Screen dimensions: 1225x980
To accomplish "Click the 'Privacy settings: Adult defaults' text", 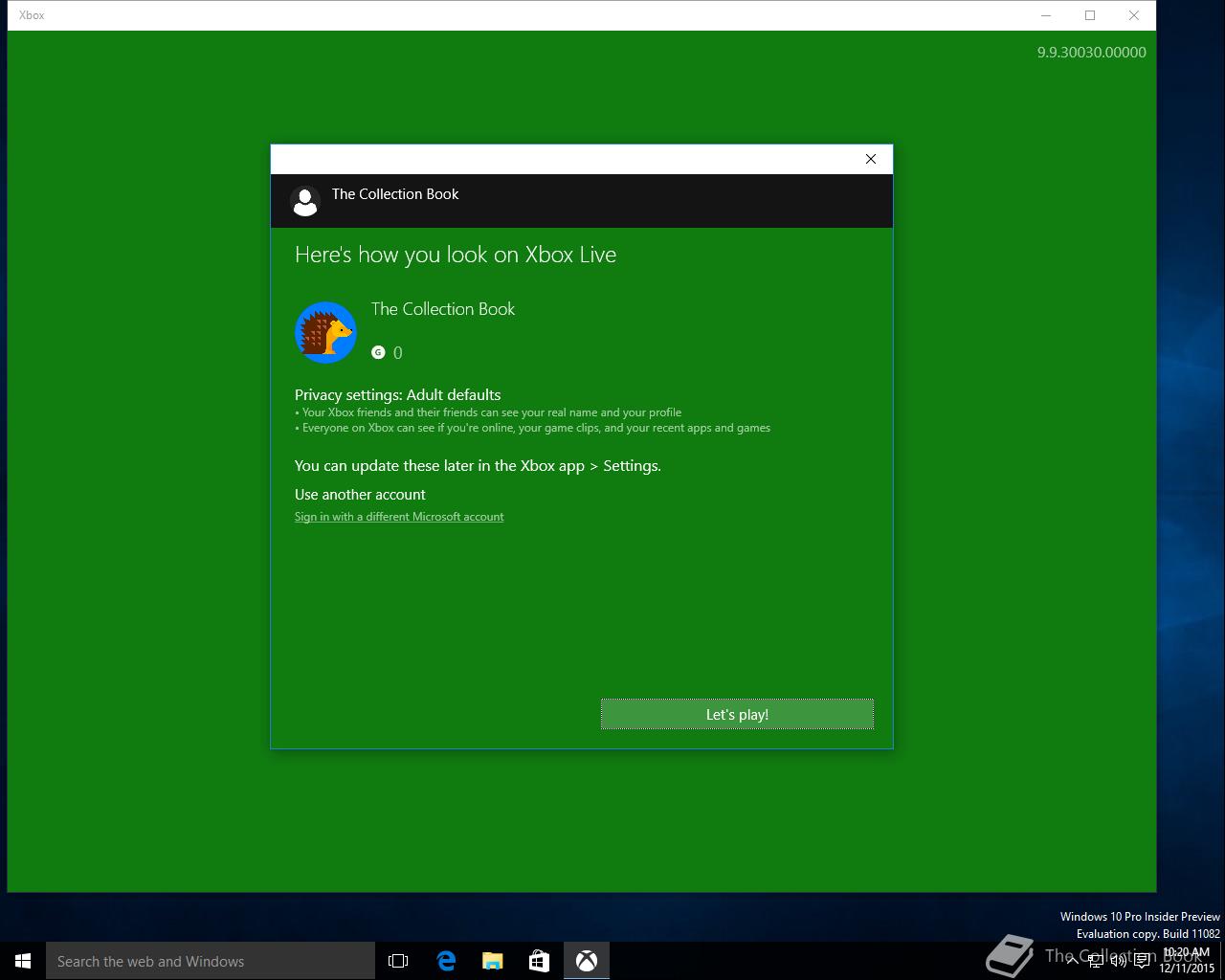I will pyautogui.click(x=398, y=394).
